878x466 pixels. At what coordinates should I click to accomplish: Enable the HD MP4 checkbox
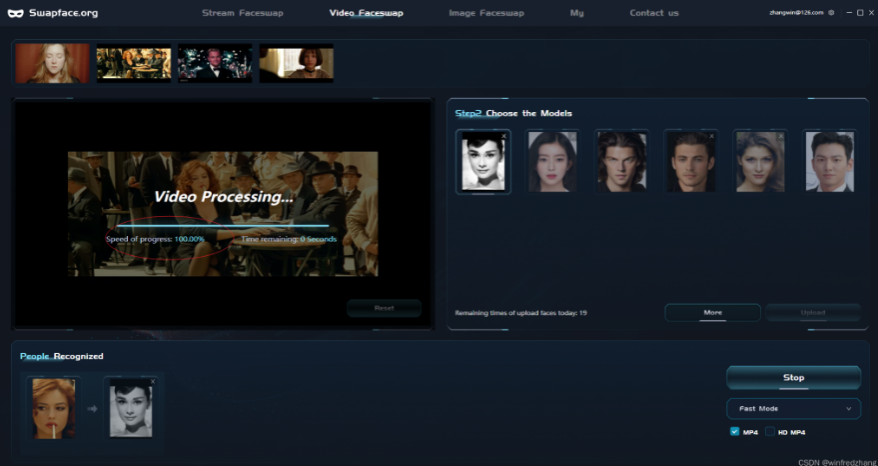[x=770, y=432]
